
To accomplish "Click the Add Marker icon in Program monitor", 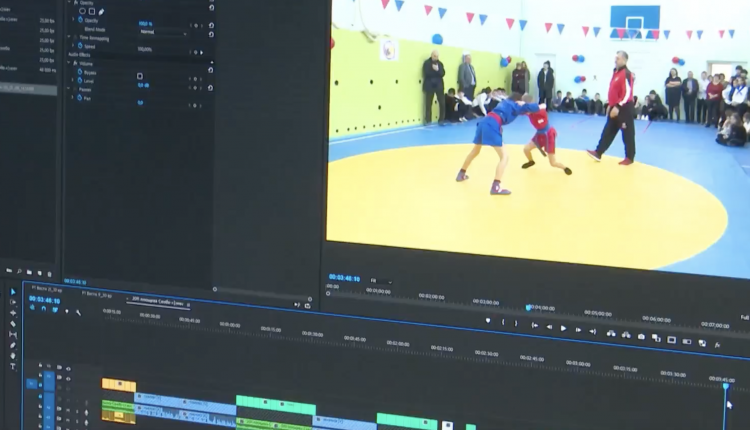I will (x=488, y=321).
